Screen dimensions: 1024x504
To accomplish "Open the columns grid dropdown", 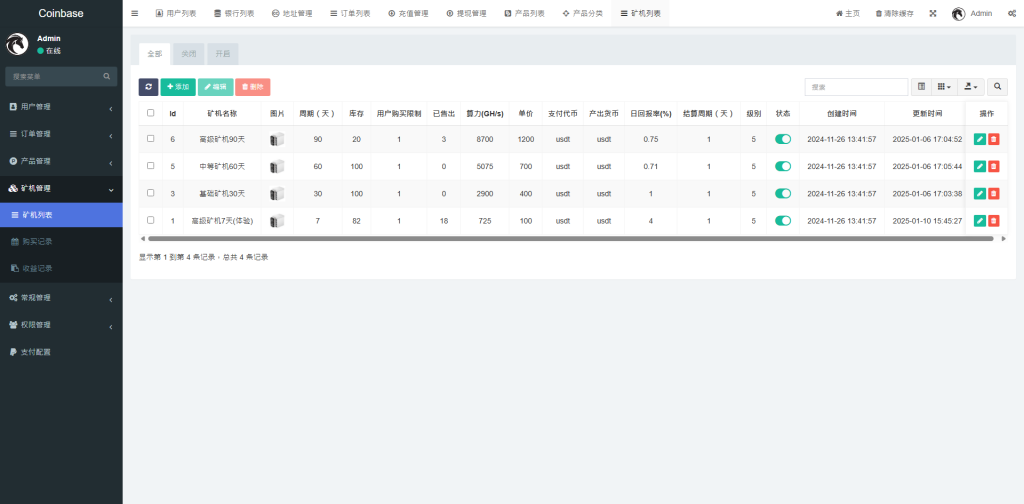I will pos(944,87).
